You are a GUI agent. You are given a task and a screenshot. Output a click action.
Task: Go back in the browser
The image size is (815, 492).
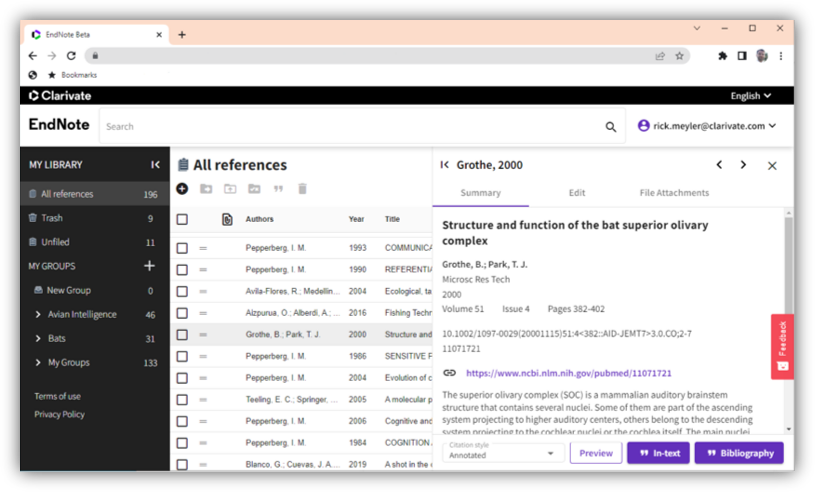point(33,56)
